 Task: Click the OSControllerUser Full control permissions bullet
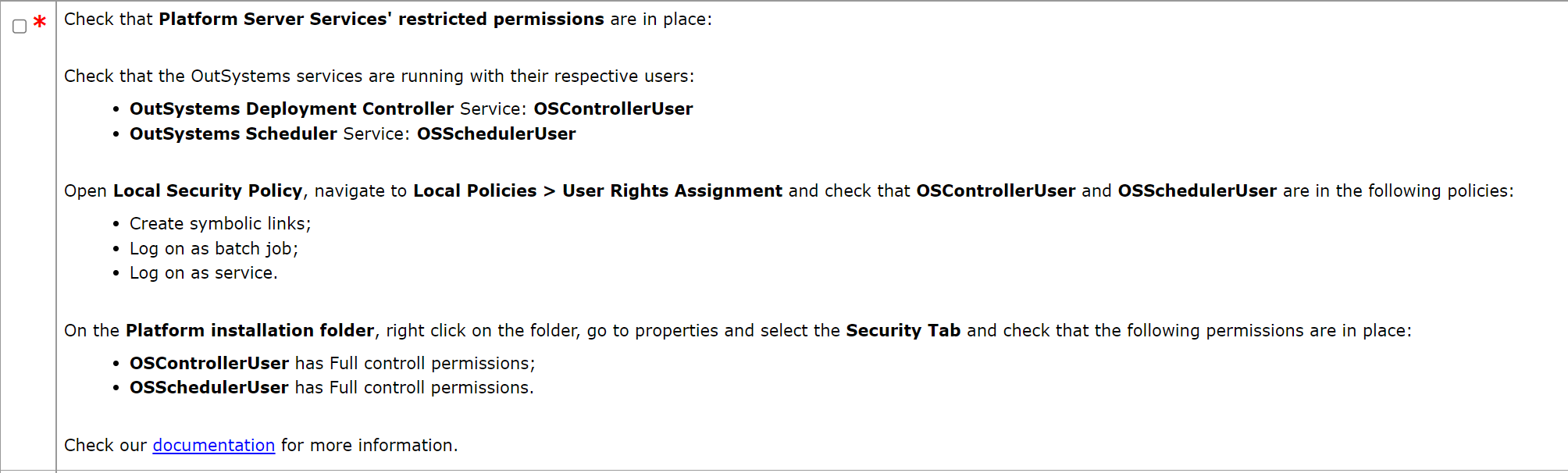coord(332,363)
